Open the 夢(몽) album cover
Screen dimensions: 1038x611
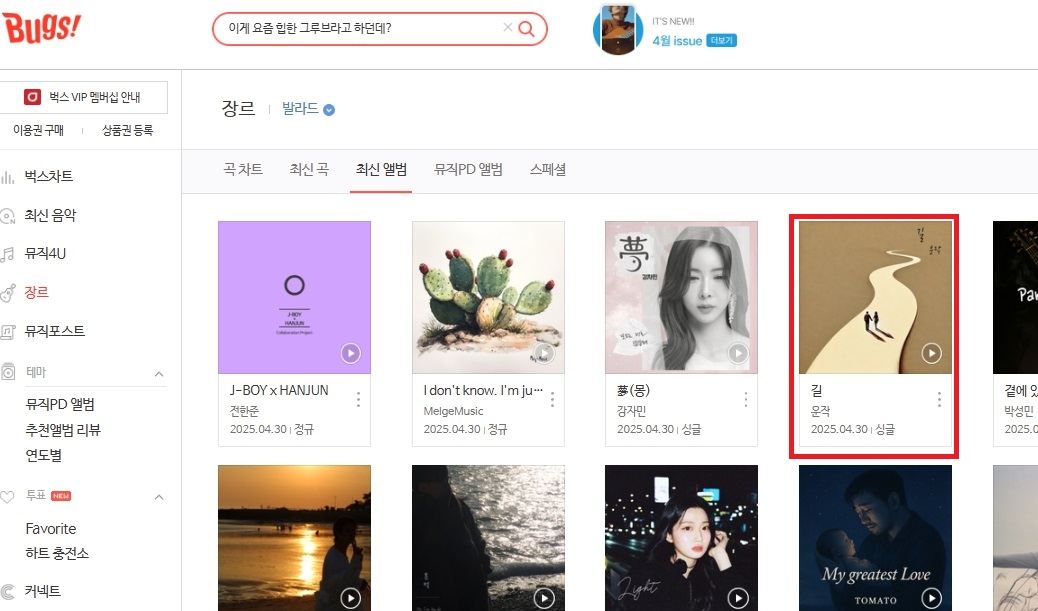coord(682,297)
